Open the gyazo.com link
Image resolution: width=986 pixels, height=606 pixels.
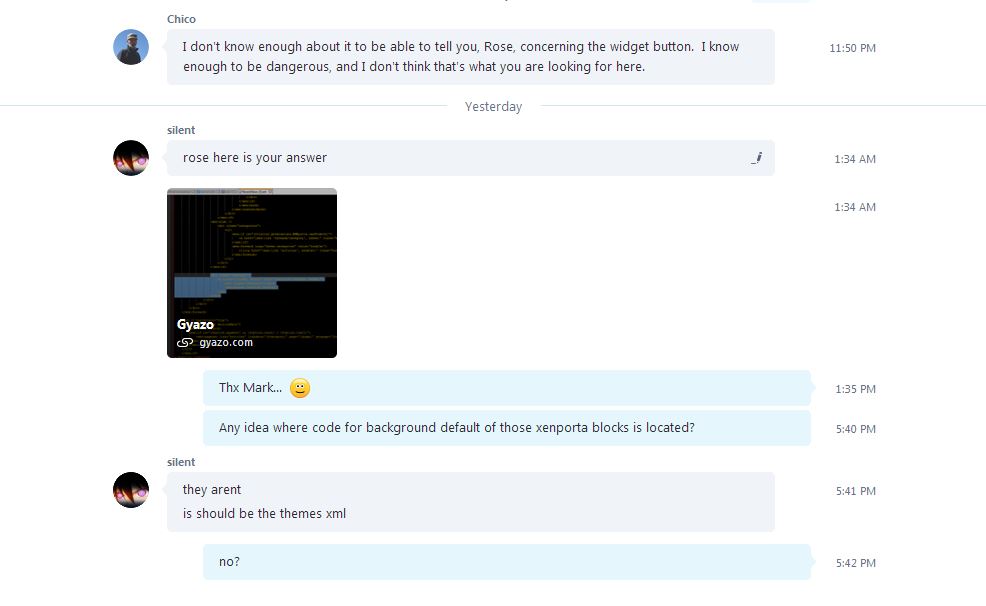(226, 343)
